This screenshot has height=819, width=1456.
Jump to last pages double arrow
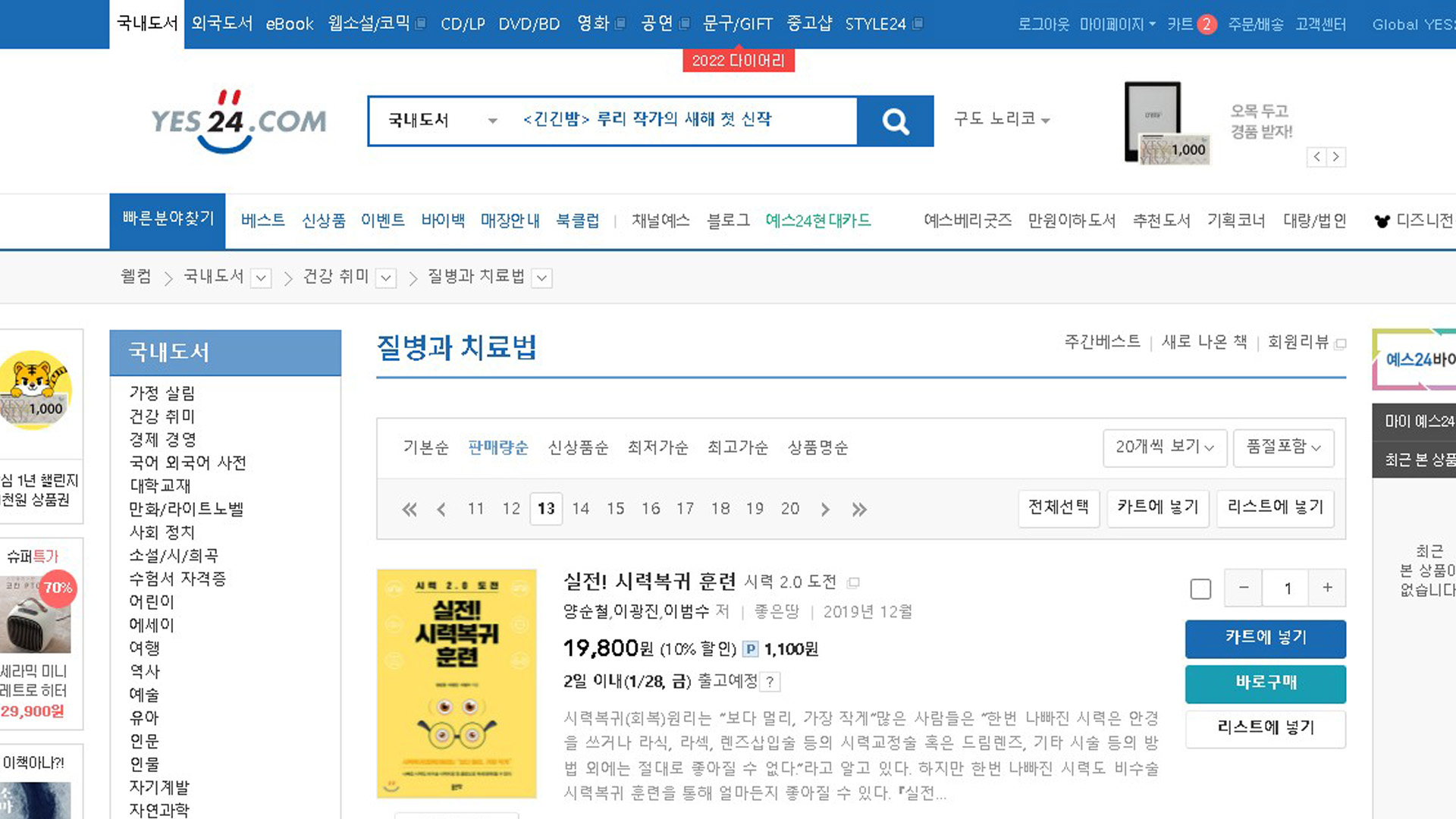[x=858, y=510]
